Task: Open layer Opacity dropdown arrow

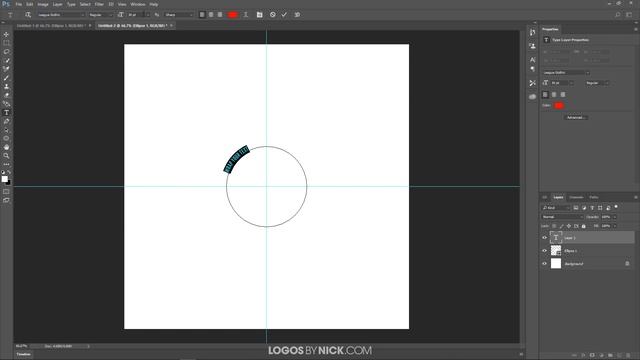Action: click(x=615, y=217)
